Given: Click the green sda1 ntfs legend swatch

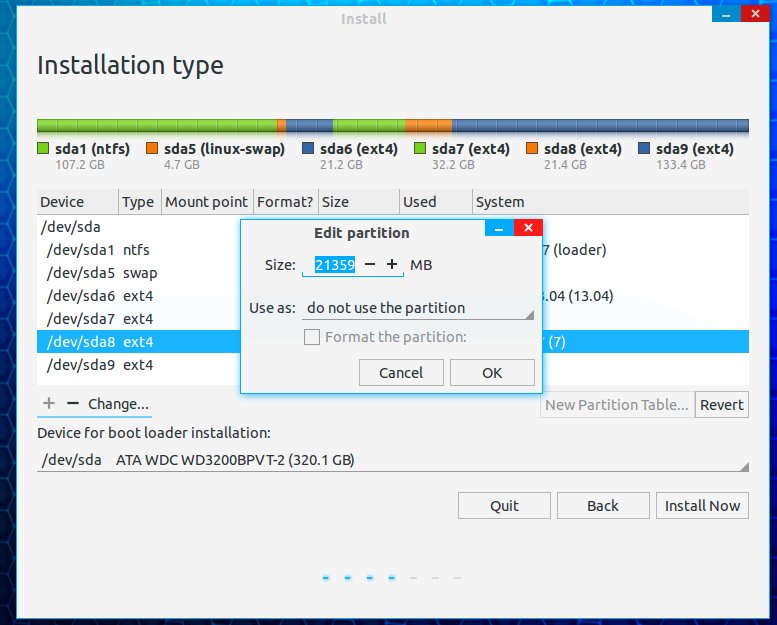Looking at the screenshot, I should pos(43,149).
